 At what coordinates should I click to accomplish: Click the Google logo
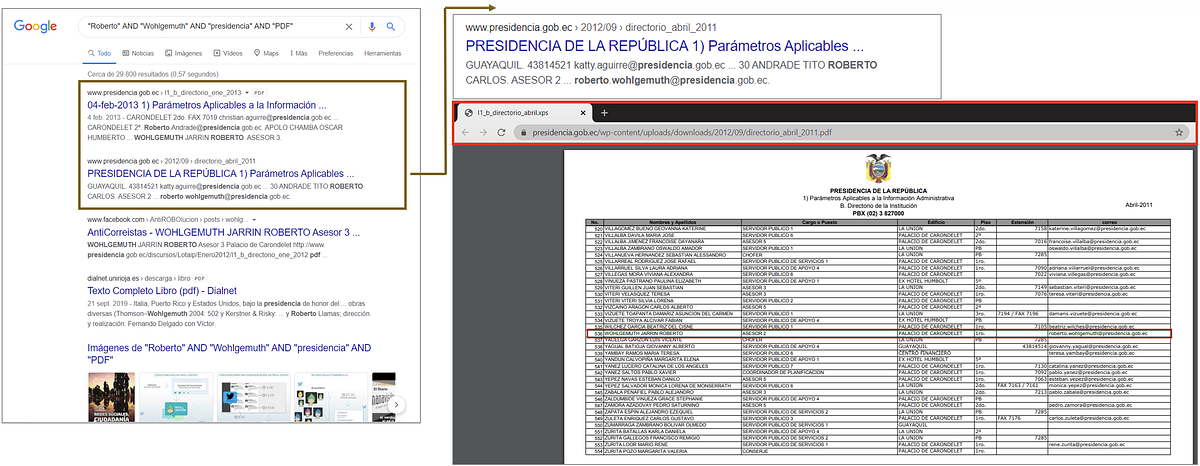point(36,26)
